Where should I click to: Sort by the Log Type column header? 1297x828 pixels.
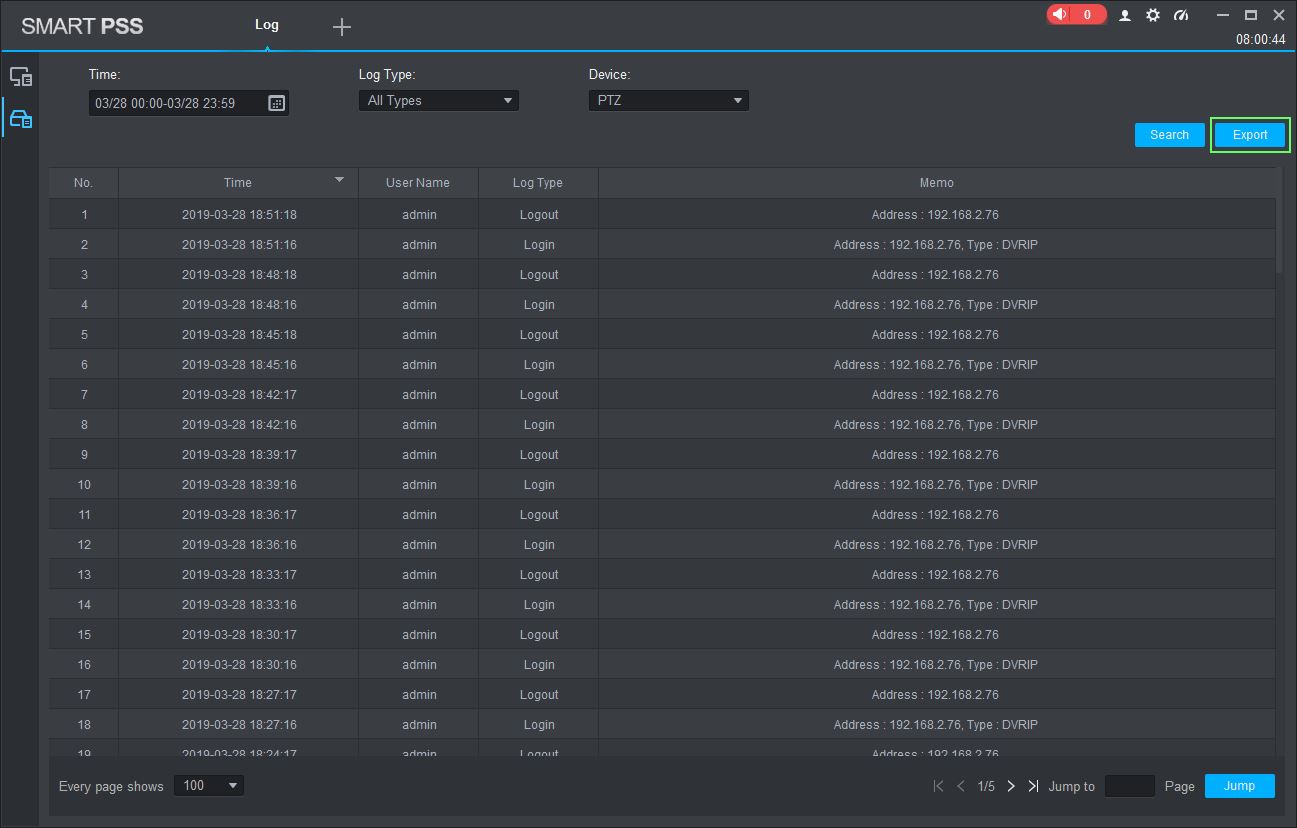coord(538,183)
